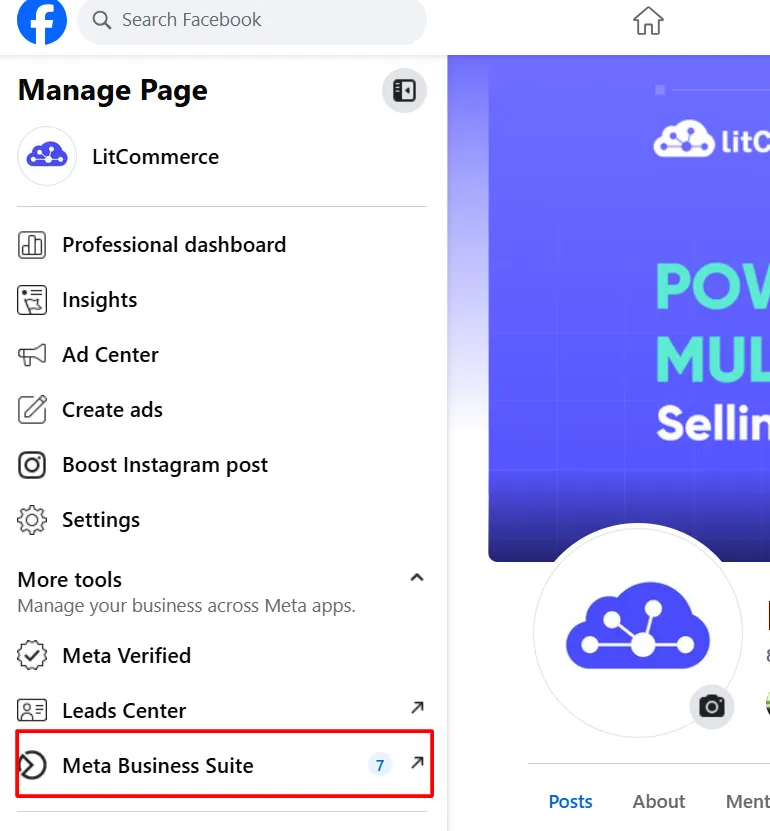The width and height of the screenshot is (770, 831).
Task: Click the 7 notification badge on Business Suite
Action: pos(379,765)
